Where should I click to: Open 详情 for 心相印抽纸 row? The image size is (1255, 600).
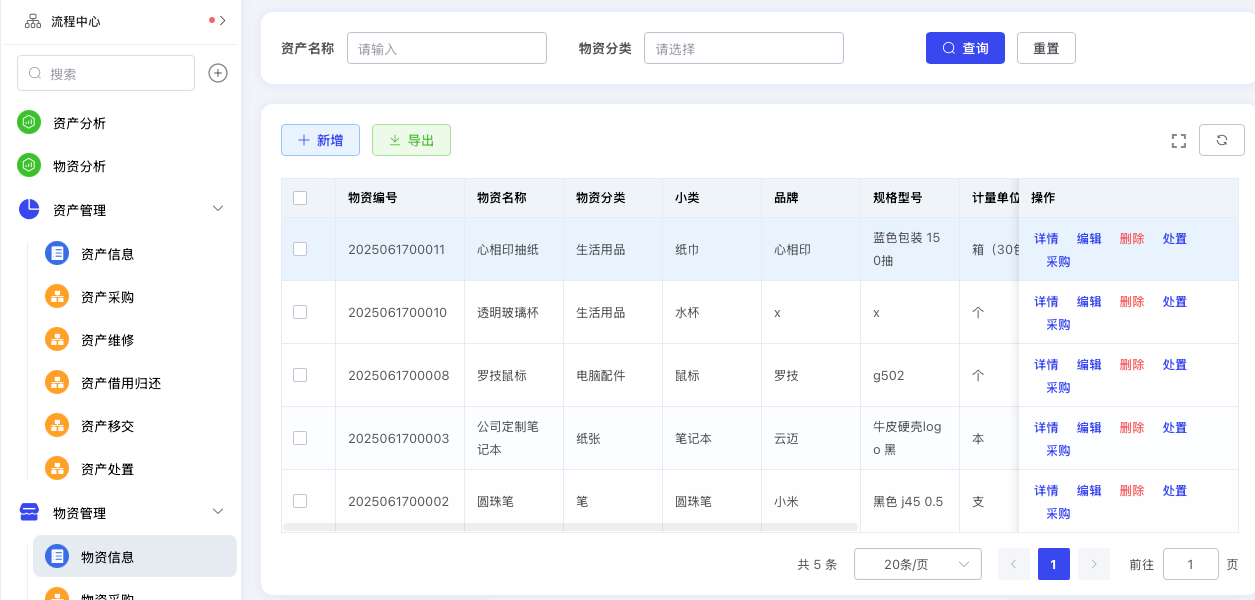tap(1046, 239)
